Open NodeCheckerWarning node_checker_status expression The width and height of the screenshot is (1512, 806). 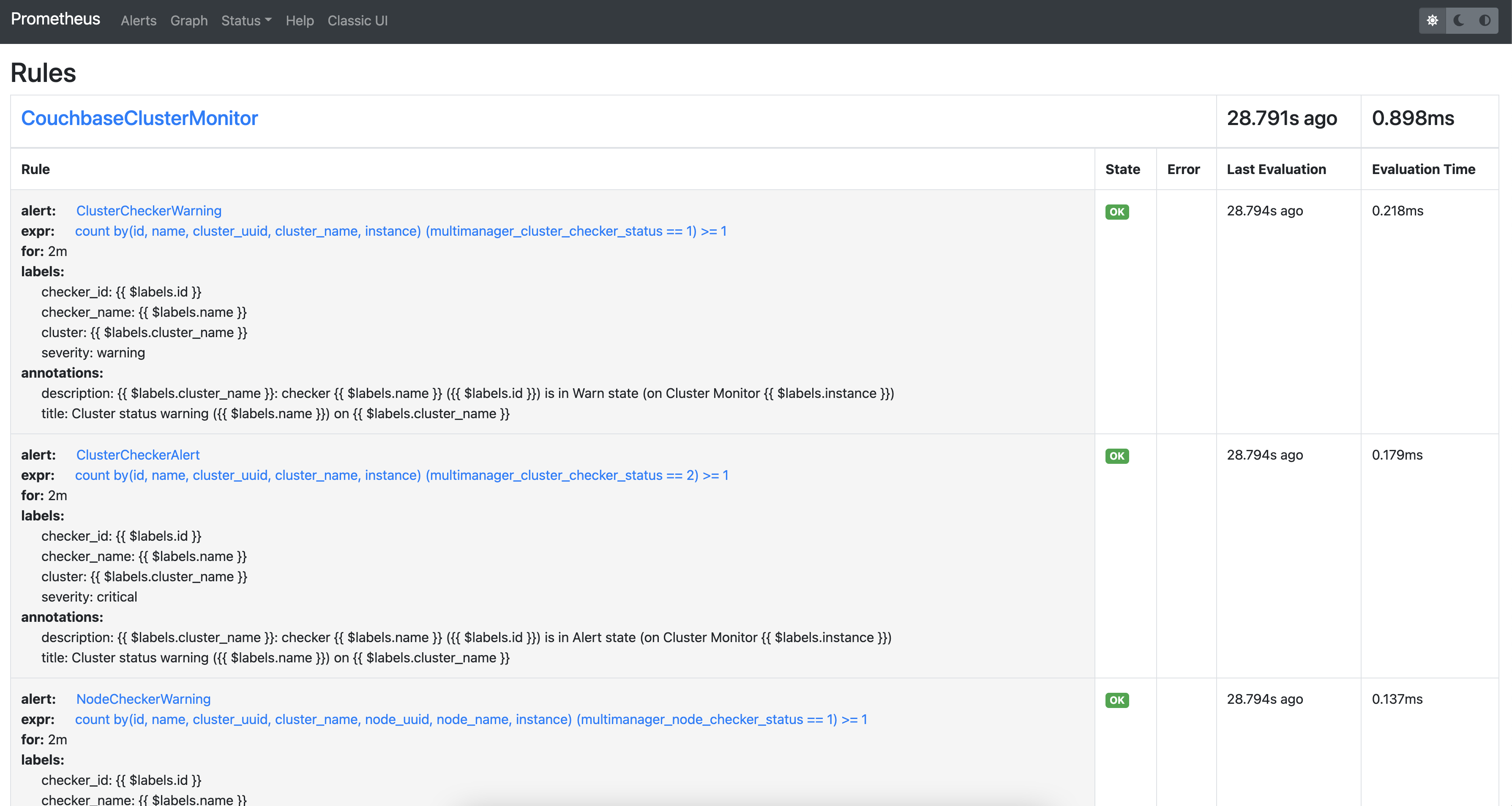tap(471, 719)
